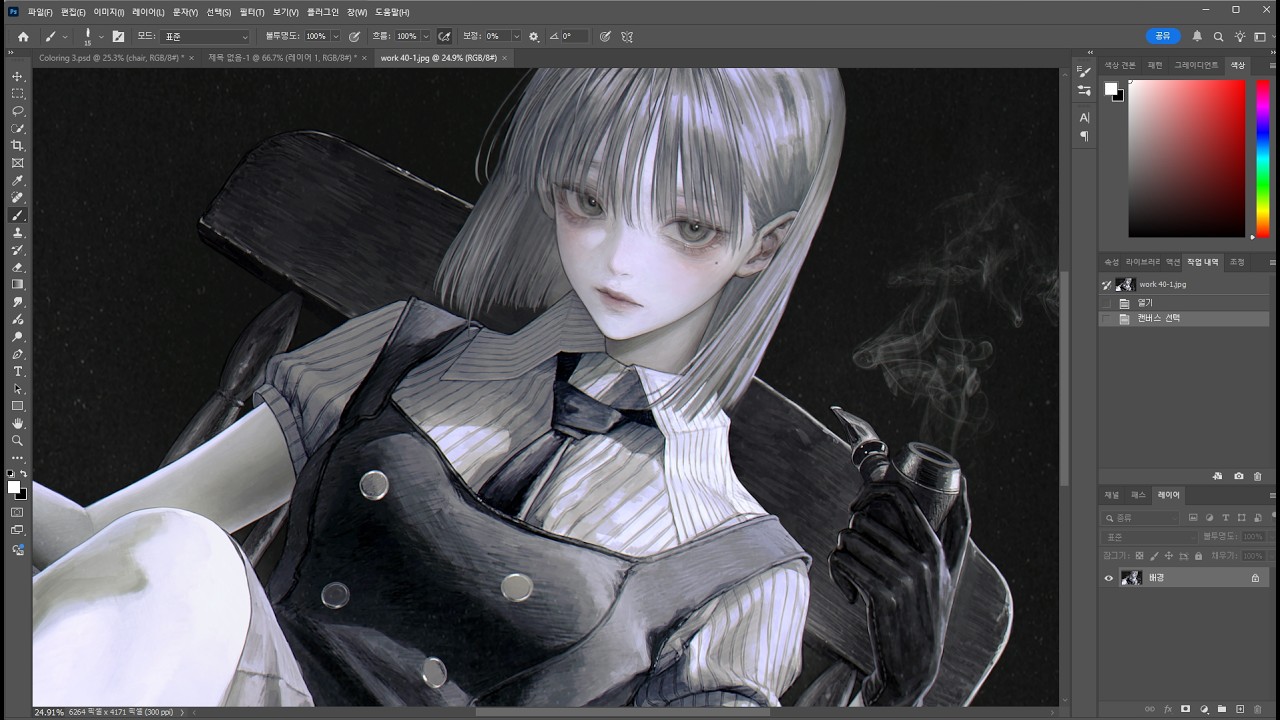Image resolution: width=1280 pixels, height=720 pixels.
Task: Toggle type layer filter in Layers panel
Action: [x=1225, y=518]
